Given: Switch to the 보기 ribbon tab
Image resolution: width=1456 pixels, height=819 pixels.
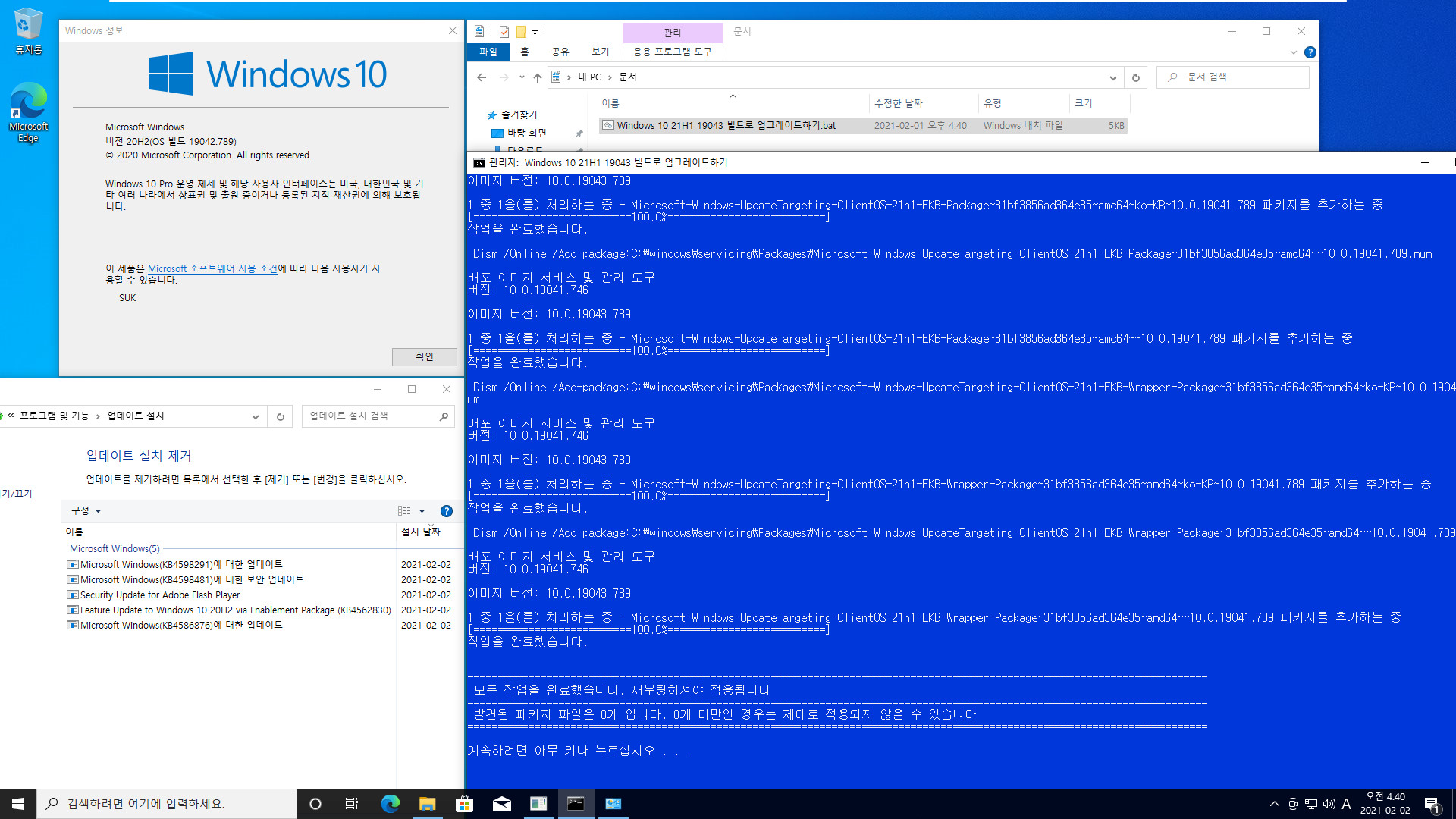Looking at the screenshot, I should (x=600, y=52).
